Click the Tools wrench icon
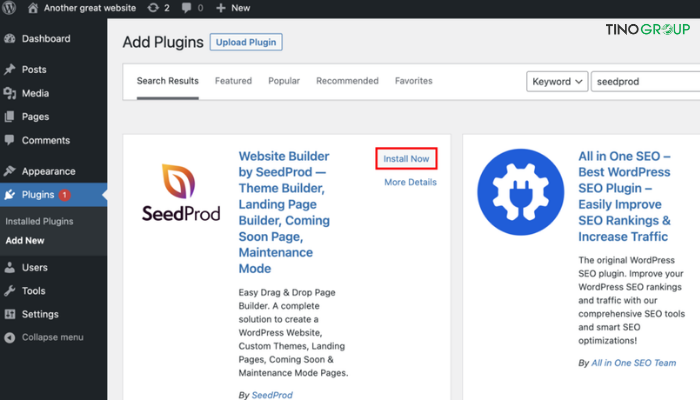Image resolution: width=700 pixels, height=400 pixels. pyautogui.click(x=10, y=291)
